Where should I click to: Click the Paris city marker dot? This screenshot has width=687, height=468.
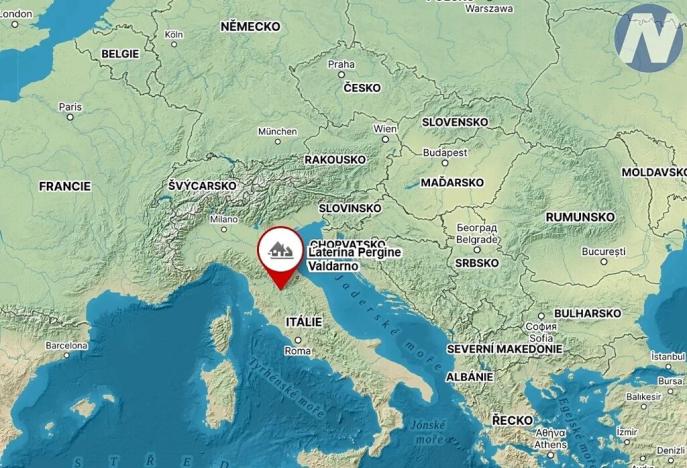(70, 117)
